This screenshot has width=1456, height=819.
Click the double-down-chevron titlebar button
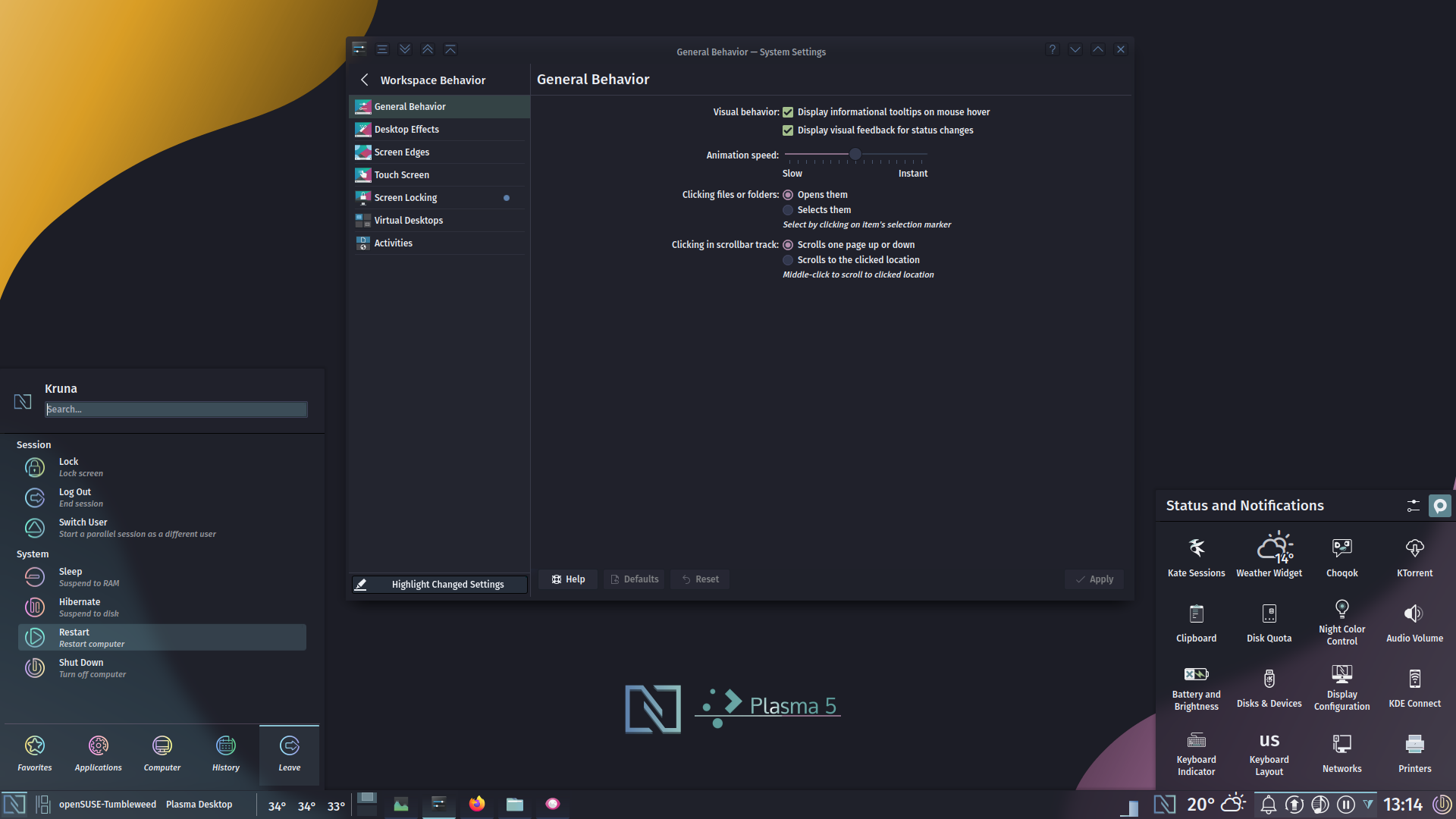click(405, 49)
